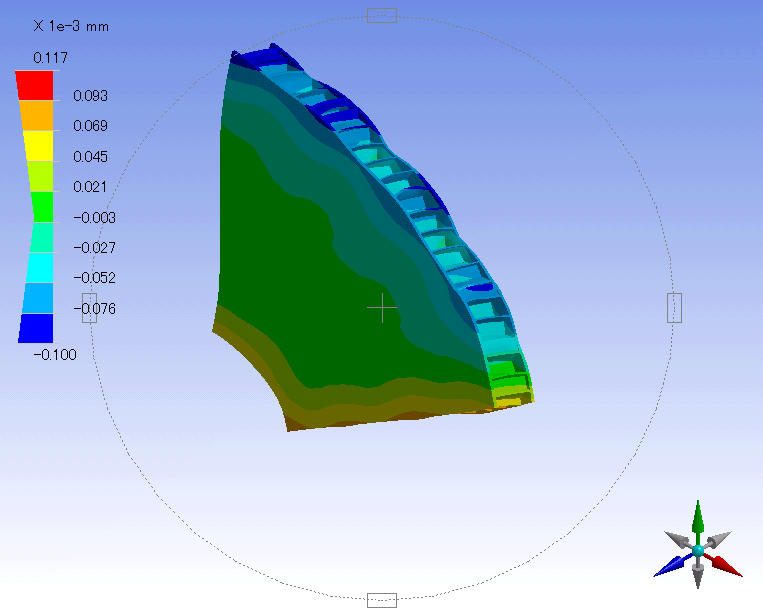
Task: Click the red legend color band
Action: pos(35,86)
